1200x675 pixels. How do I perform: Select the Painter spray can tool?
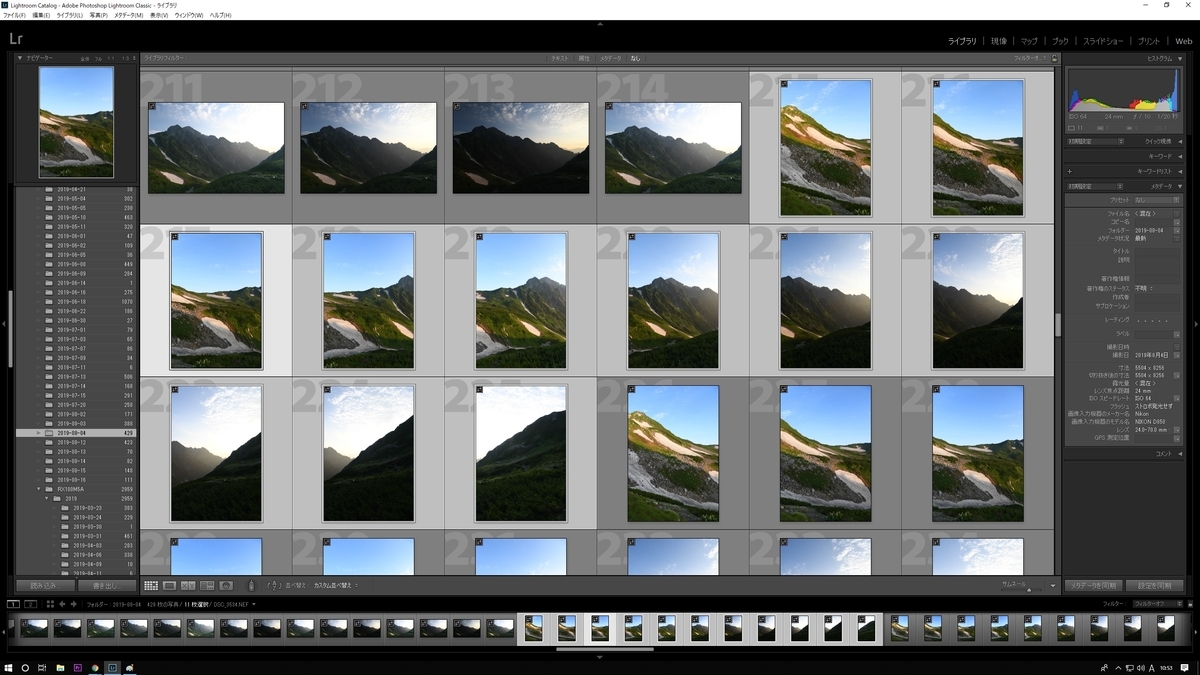(x=251, y=586)
